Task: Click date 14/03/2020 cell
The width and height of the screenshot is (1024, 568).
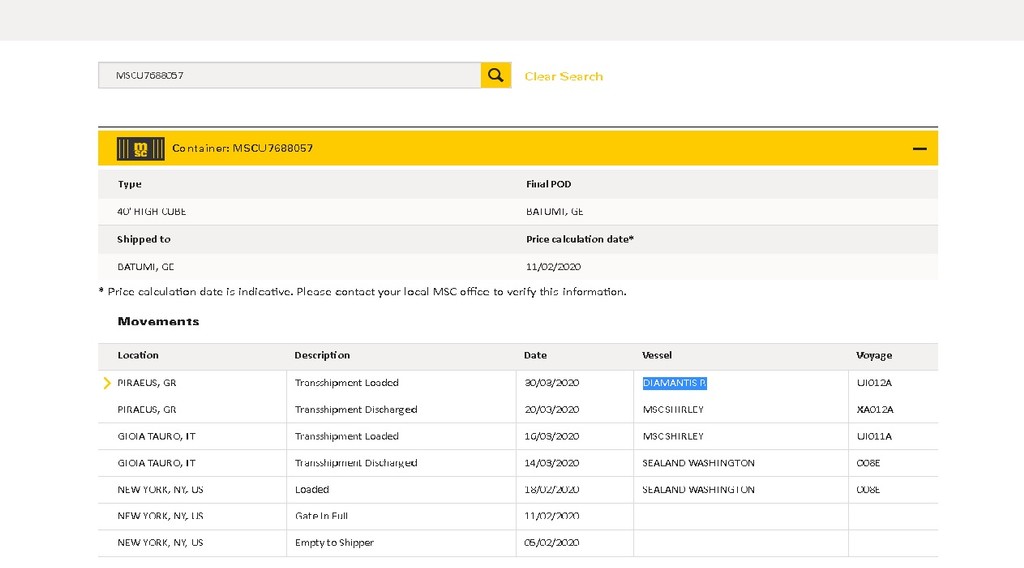Action: [552, 463]
